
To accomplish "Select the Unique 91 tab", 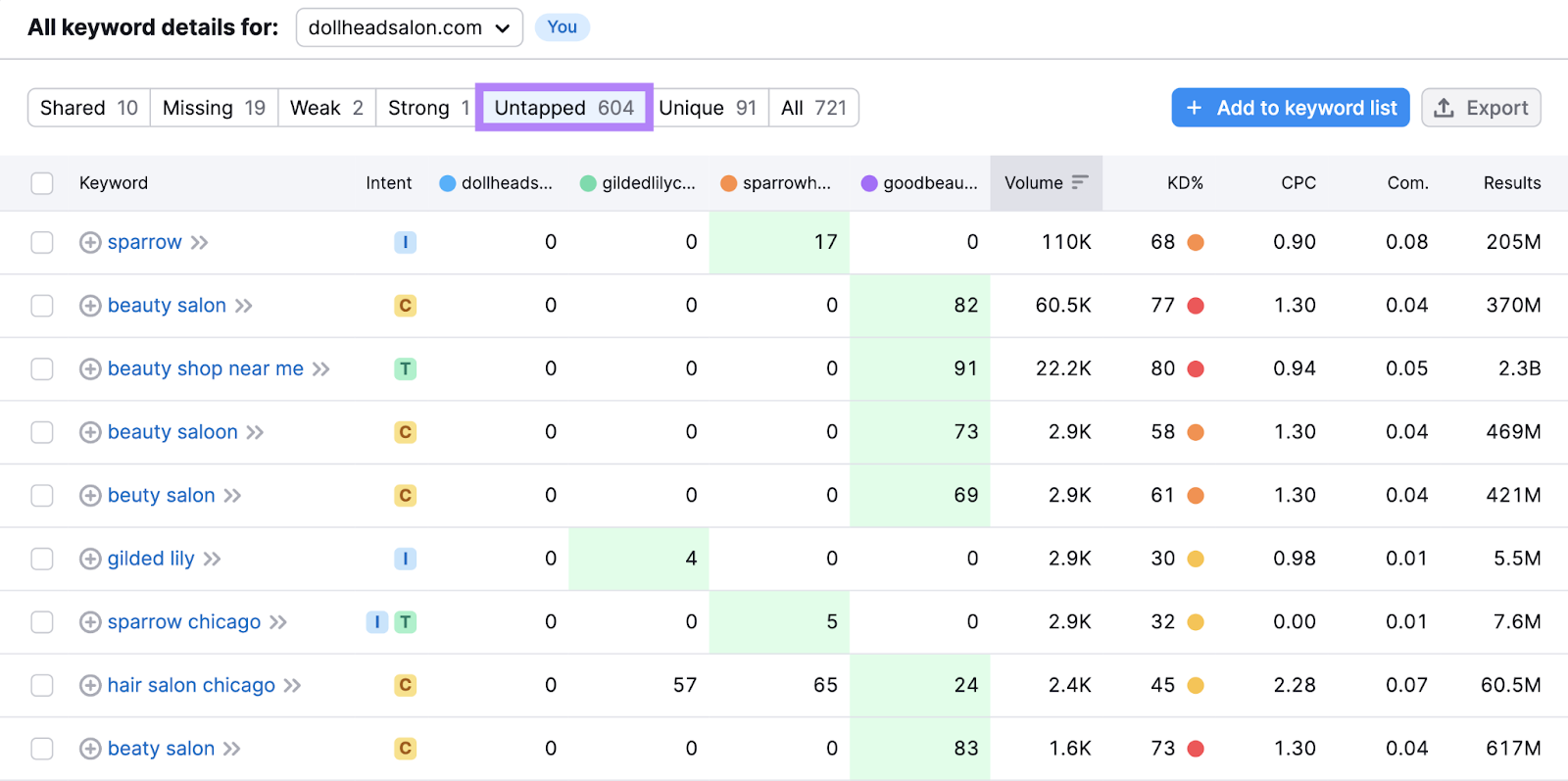I will [x=708, y=108].
